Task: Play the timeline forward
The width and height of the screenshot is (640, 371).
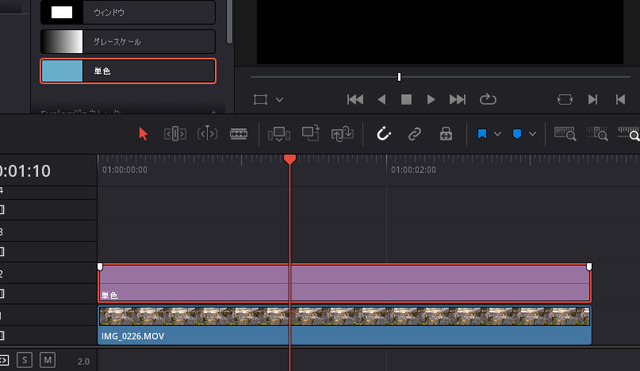Action: point(431,99)
